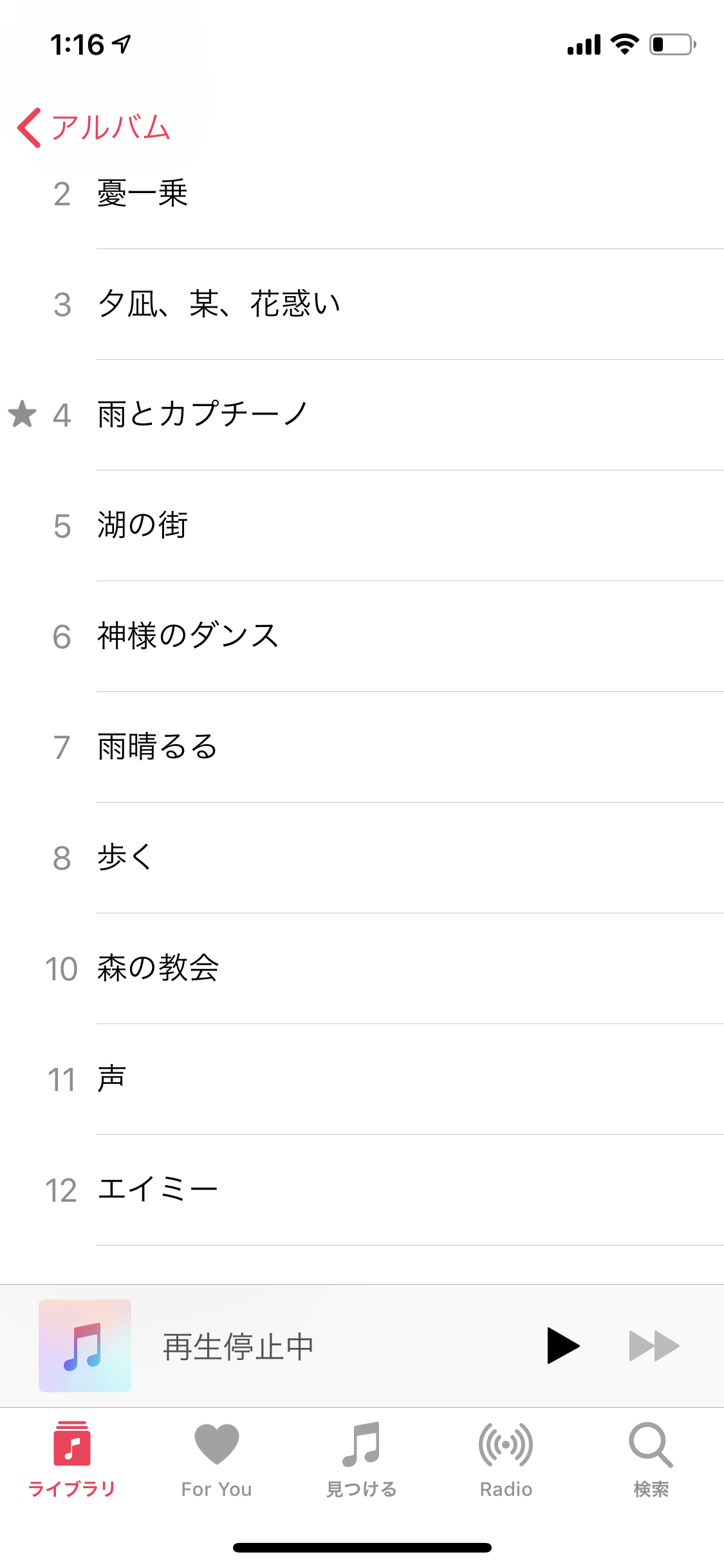This screenshot has width=724, height=1568.
Task: Tap the star icon beside track 4
Action: [x=23, y=414]
